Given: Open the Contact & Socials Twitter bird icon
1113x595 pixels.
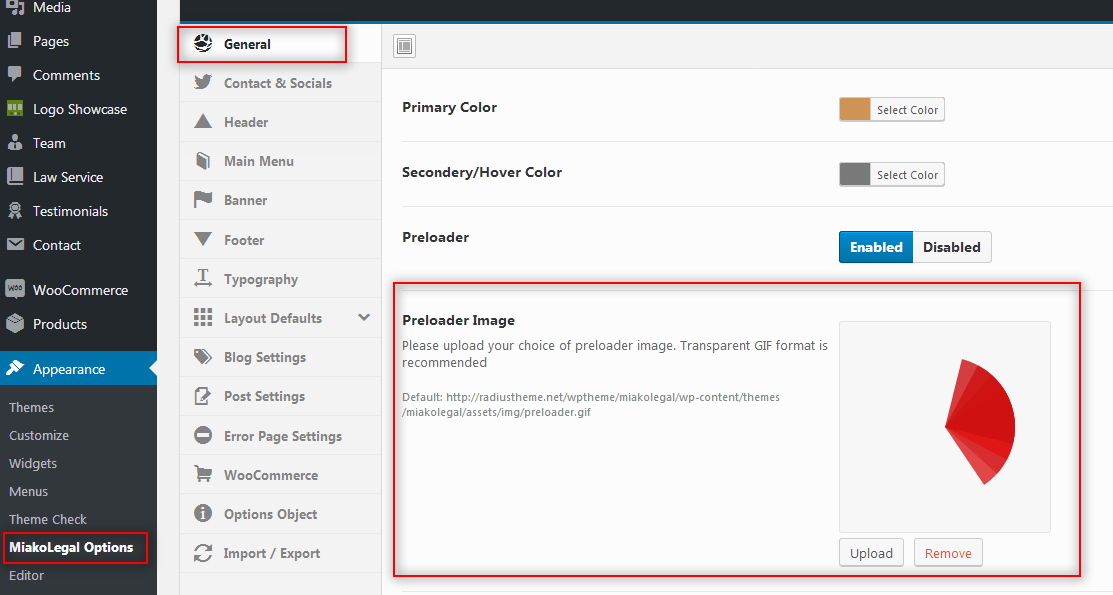Looking at the screenshot, I should [x=203, y=82].
